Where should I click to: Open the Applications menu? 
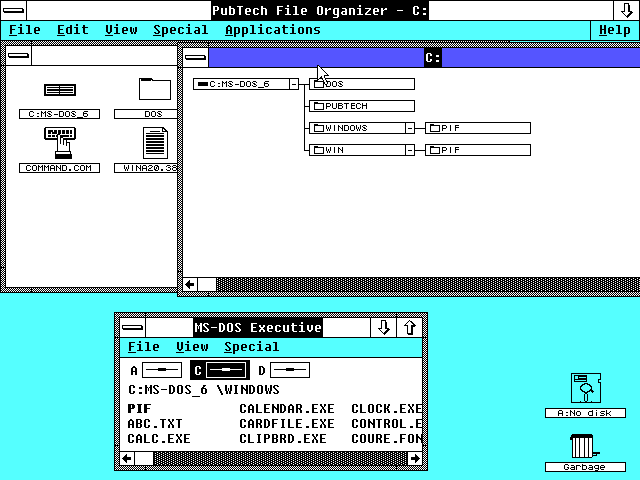coord(273,30)
